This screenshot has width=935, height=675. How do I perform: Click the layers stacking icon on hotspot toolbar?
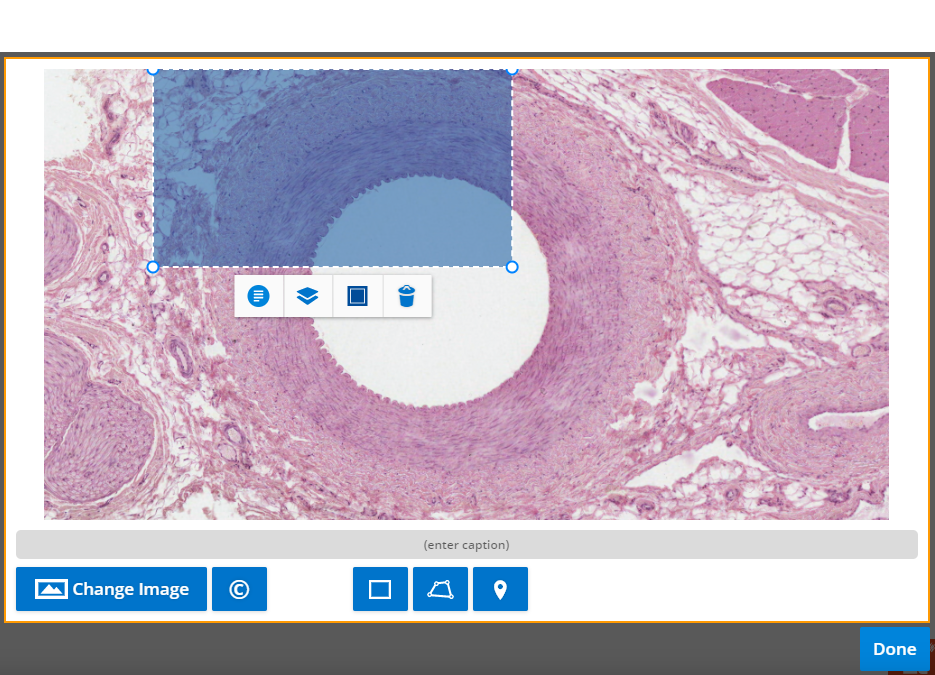(x=308, y=296)
